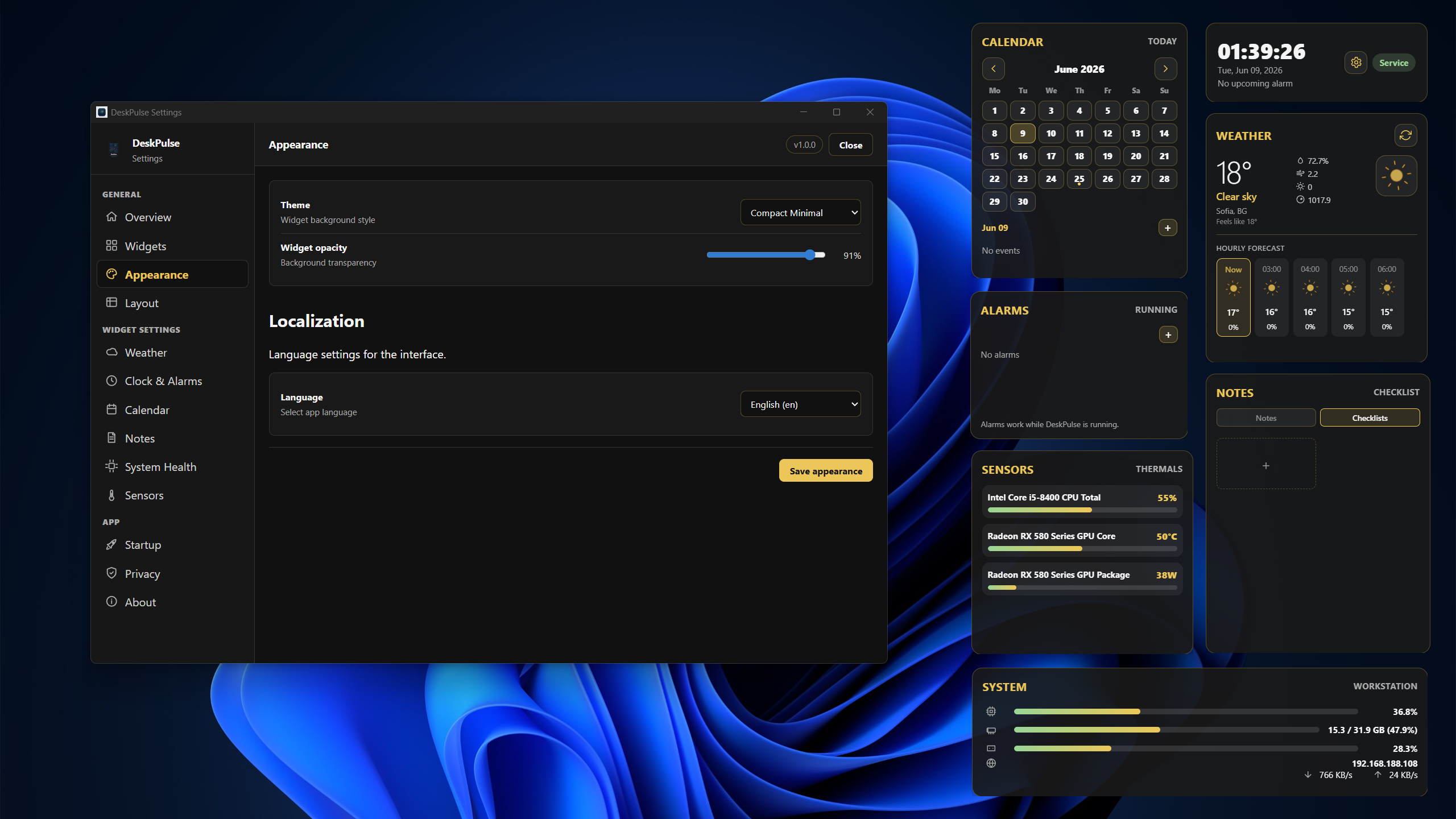
Task: Select June 30 in Calendar widget
Action: click(1023, 202)
